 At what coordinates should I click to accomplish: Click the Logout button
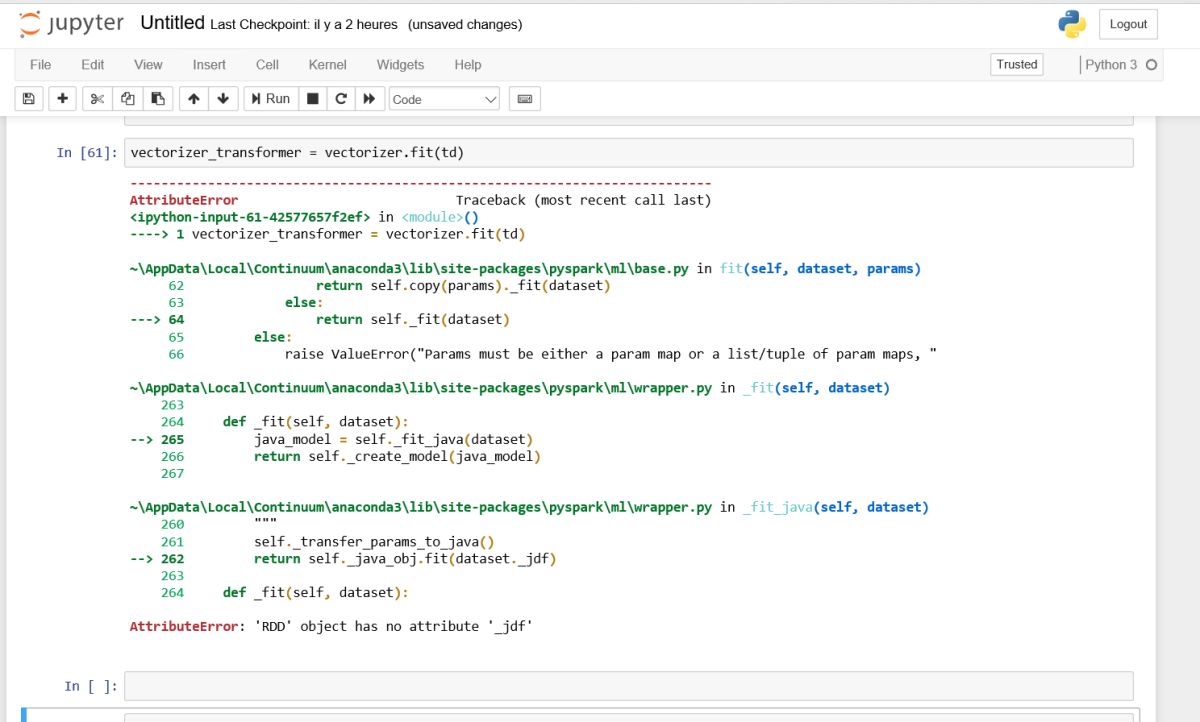click(1128, 24)
